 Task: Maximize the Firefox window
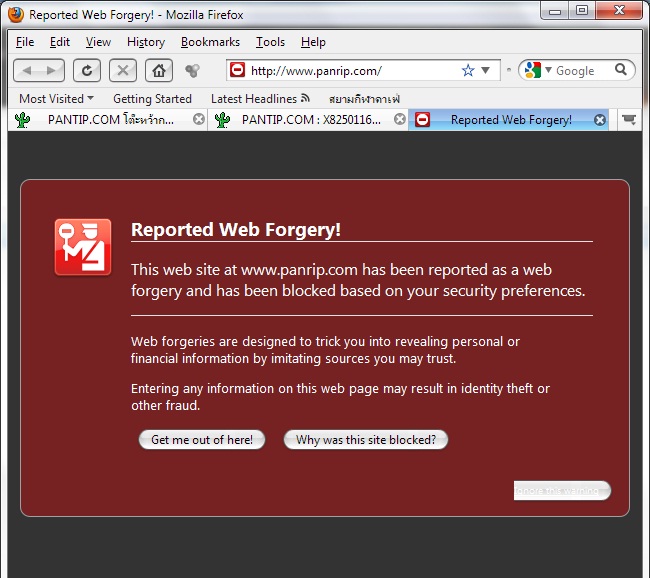pos(582,10)
